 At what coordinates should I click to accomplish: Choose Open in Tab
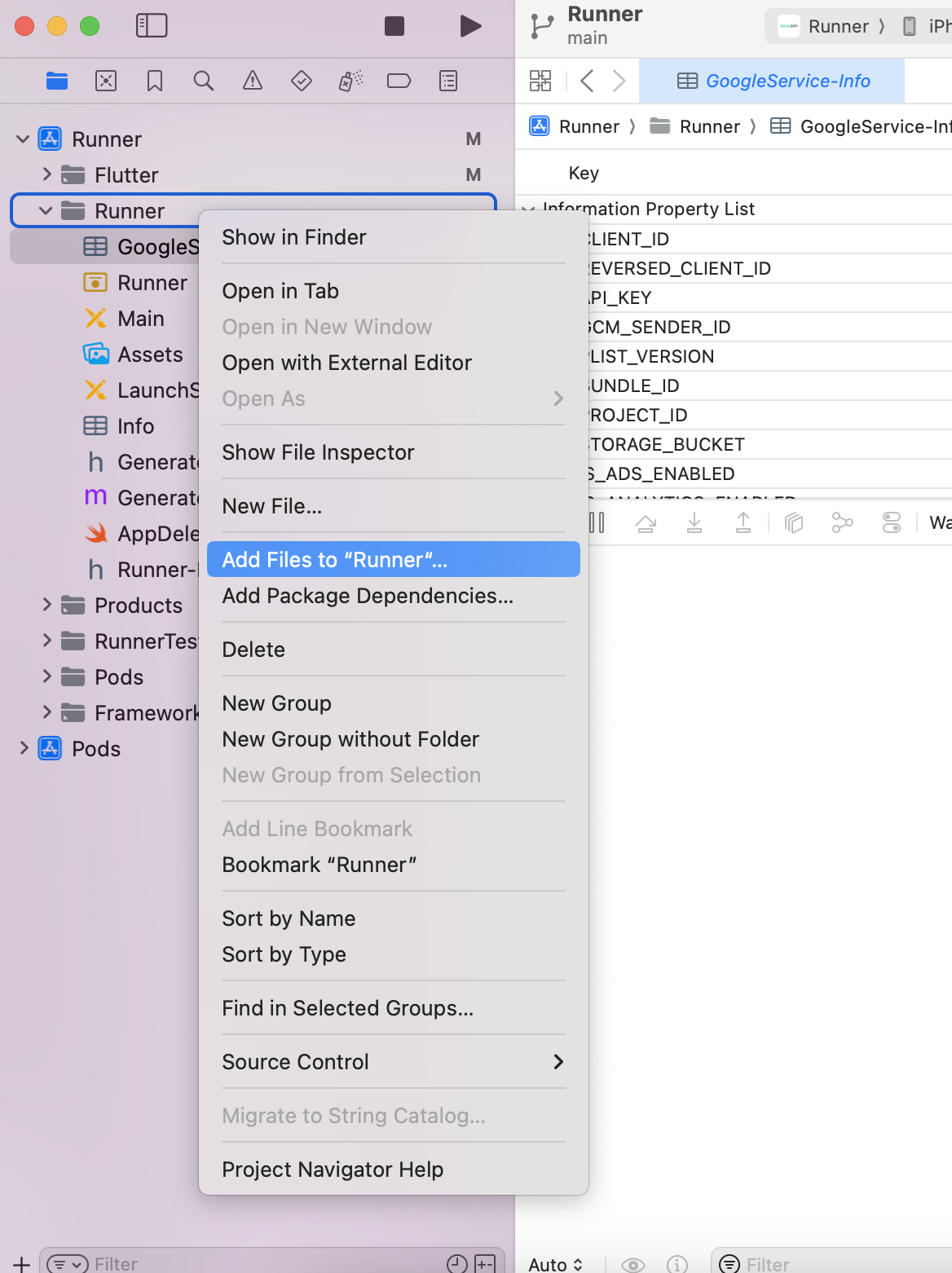coord(394,291)
